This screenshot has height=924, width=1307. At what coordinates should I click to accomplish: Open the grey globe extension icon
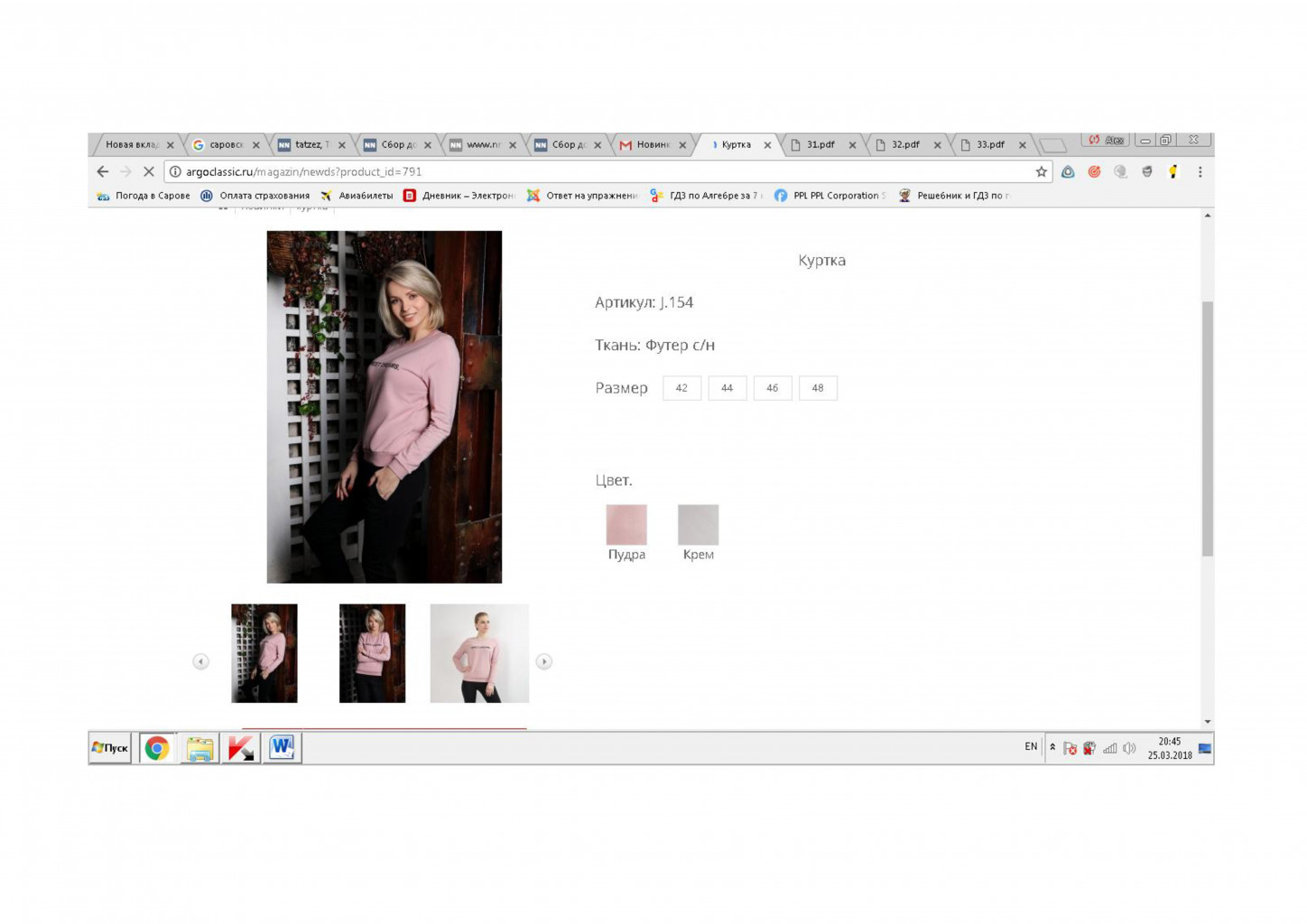(x=1120, y=171)
